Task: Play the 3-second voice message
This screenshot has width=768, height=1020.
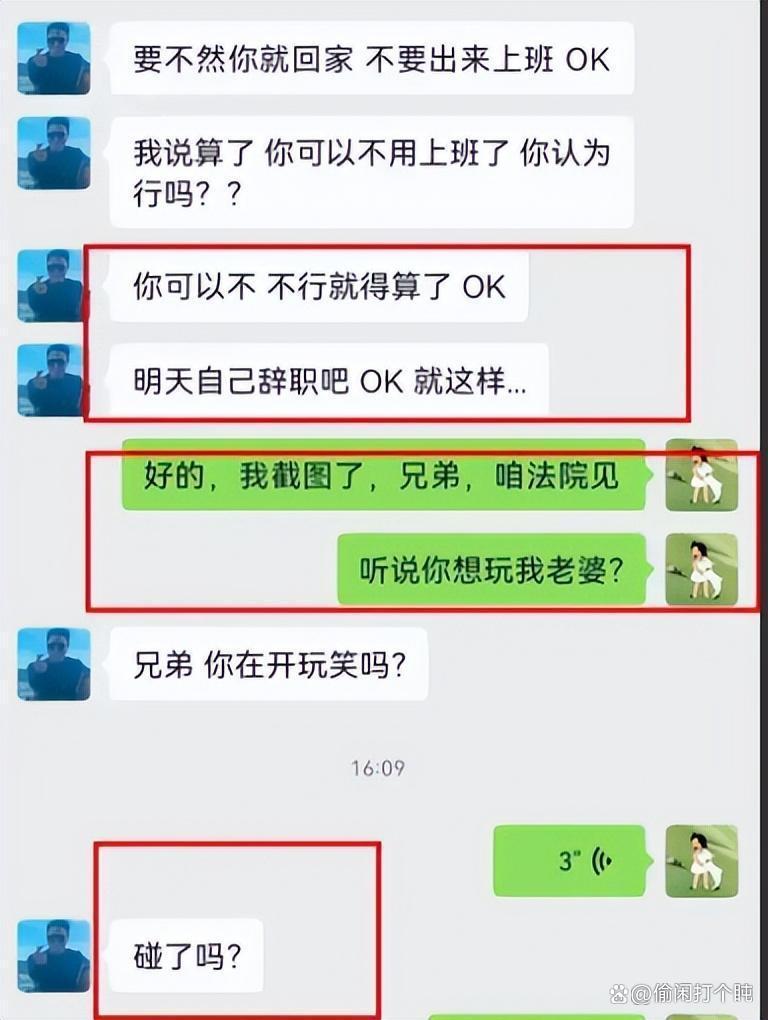Action: [572, 861]
